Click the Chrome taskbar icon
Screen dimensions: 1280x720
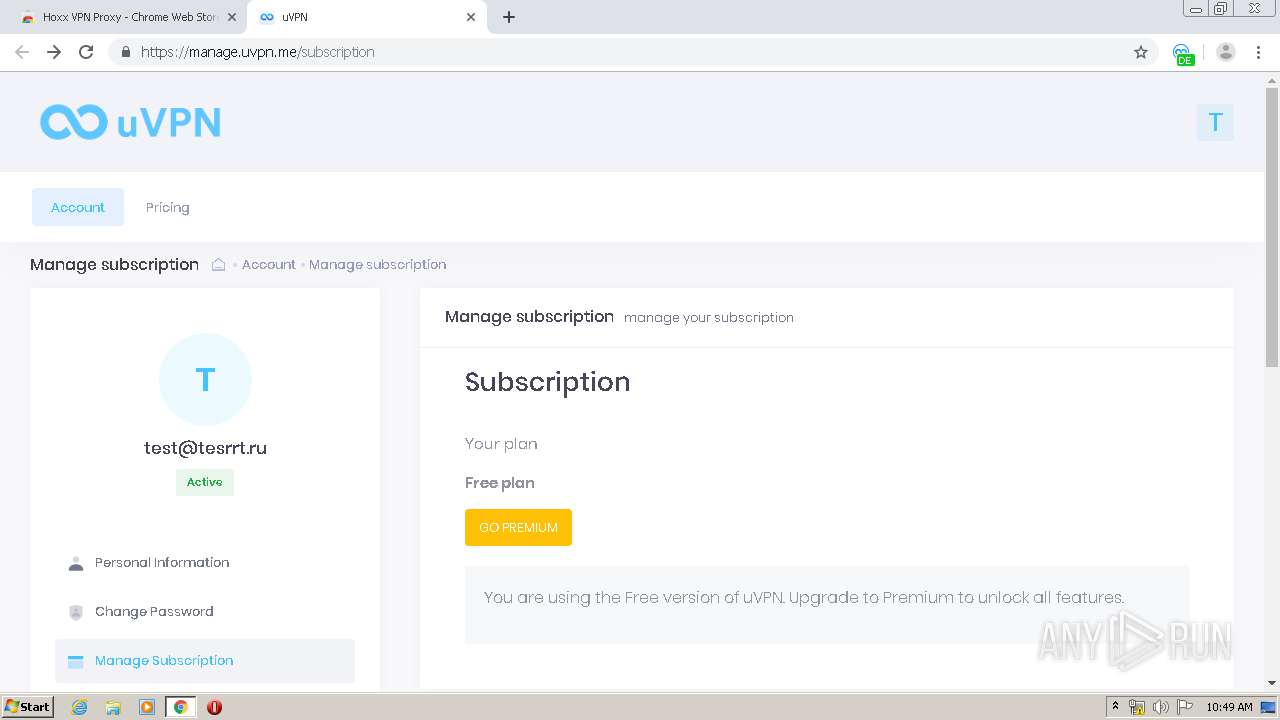pos(181,707)
